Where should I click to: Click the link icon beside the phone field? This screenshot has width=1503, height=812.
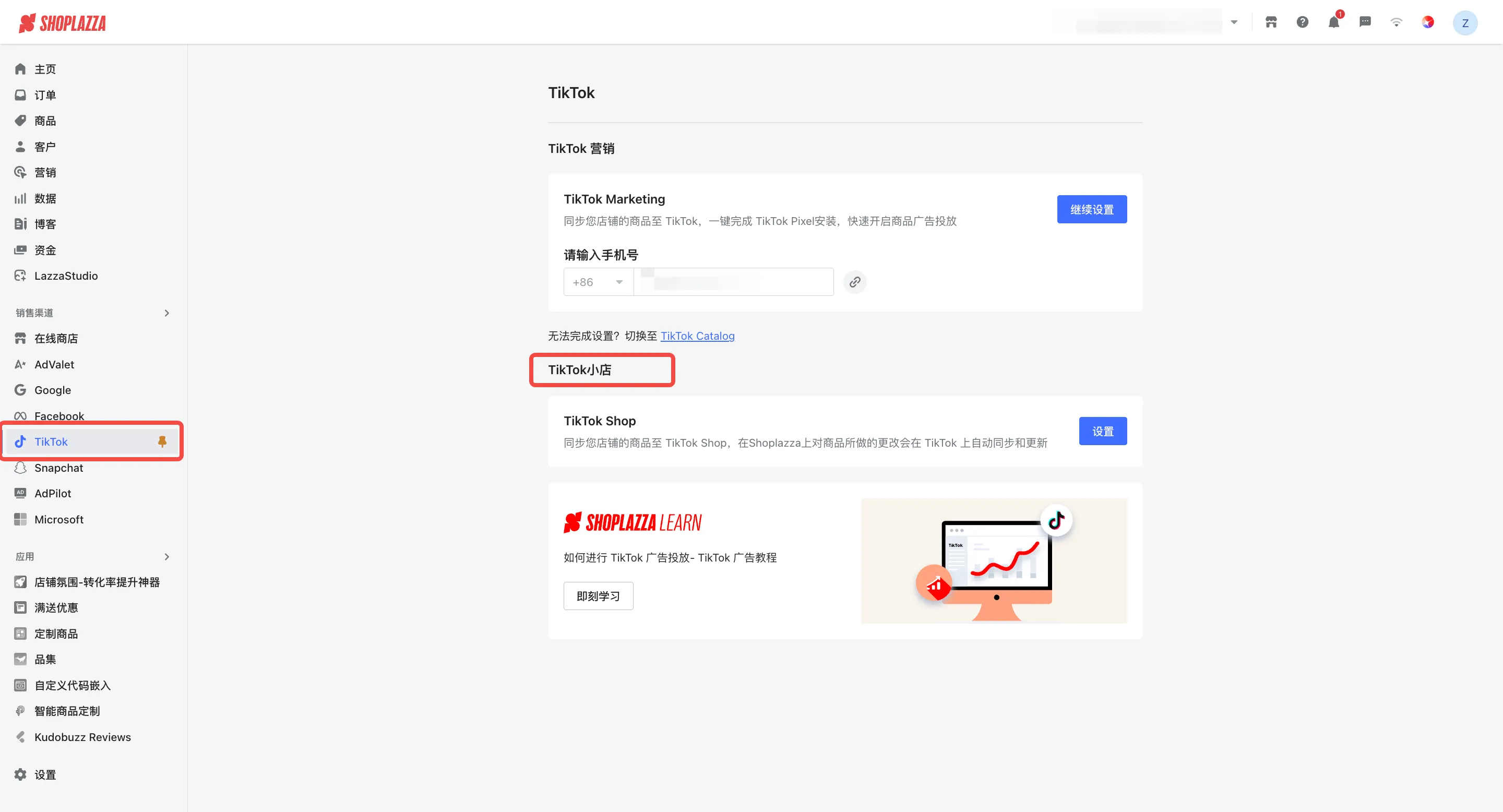click(x=855, y=282)
